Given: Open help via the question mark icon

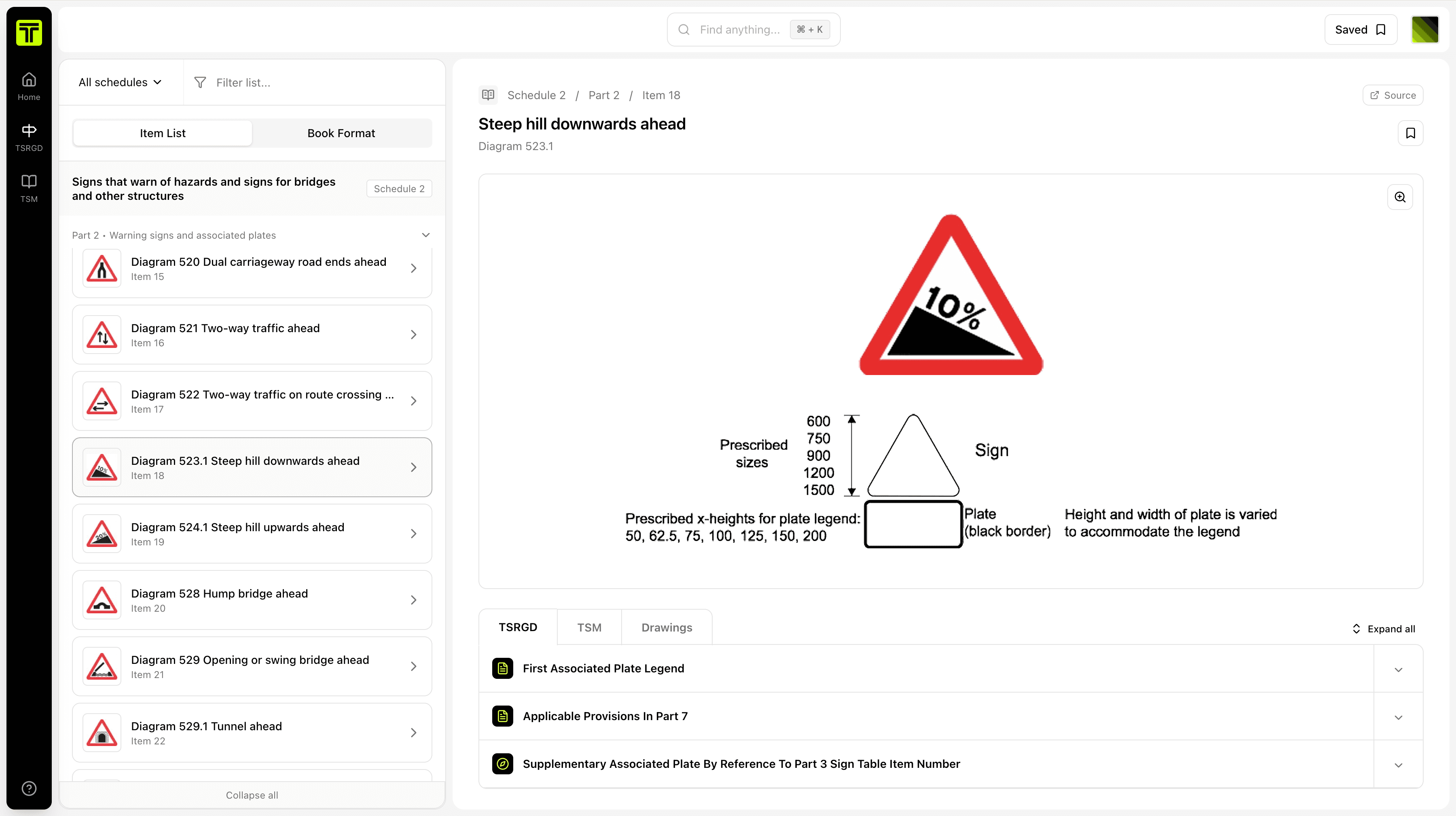Looking at the screenshot, I should click(x=29, y=788).
